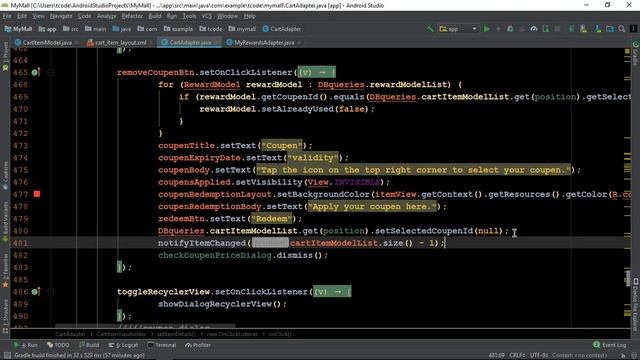
Task: Click the user icon at toolbar end
Action: click(x=633, y=29)
